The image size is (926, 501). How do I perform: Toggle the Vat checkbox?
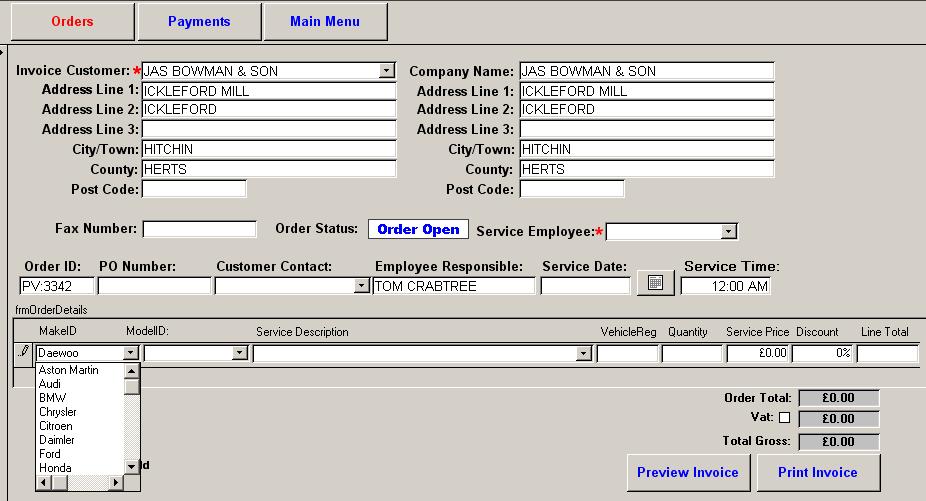coord(784,418)
